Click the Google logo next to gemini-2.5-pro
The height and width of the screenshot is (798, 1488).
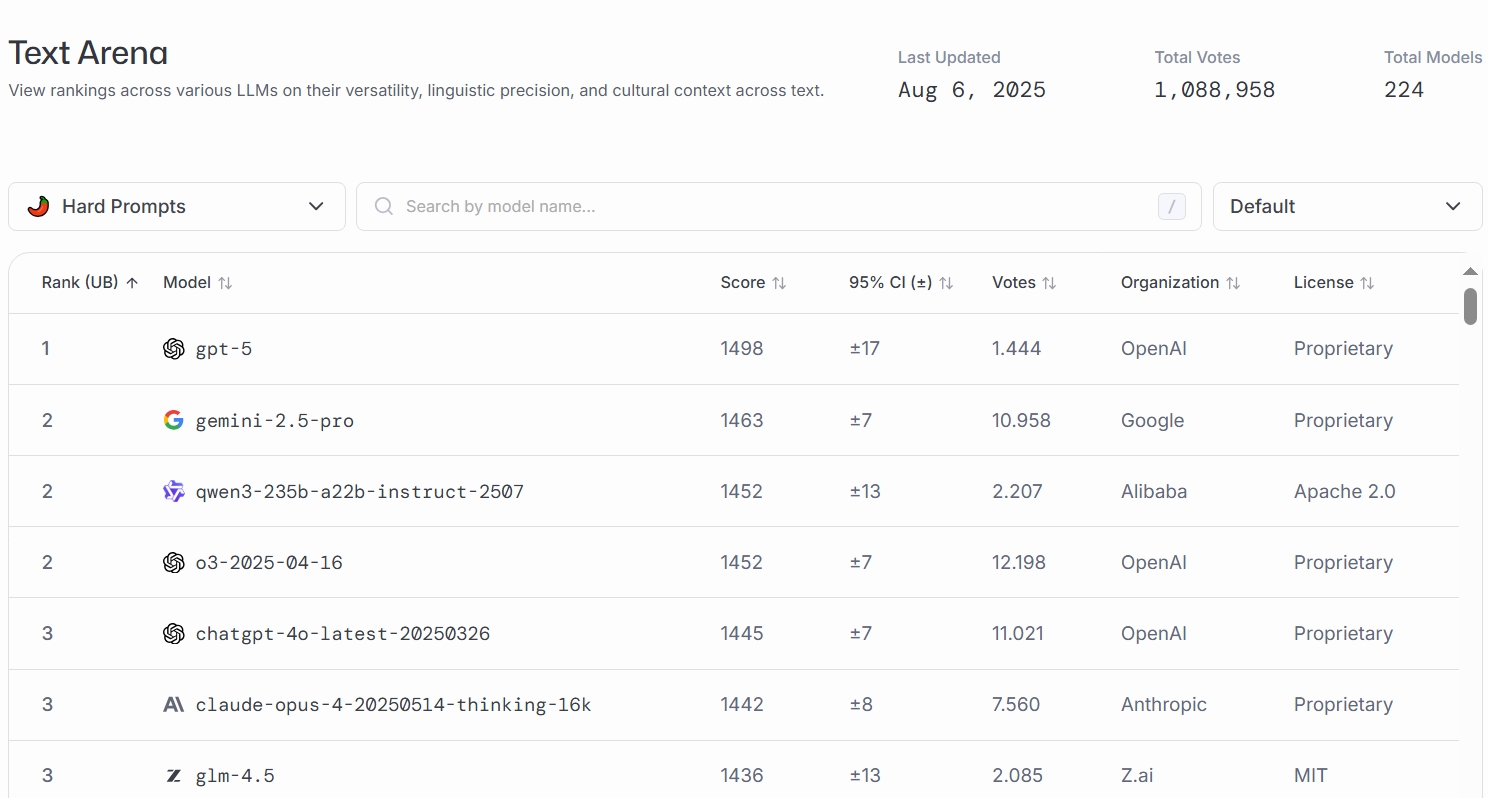[174, 420]
